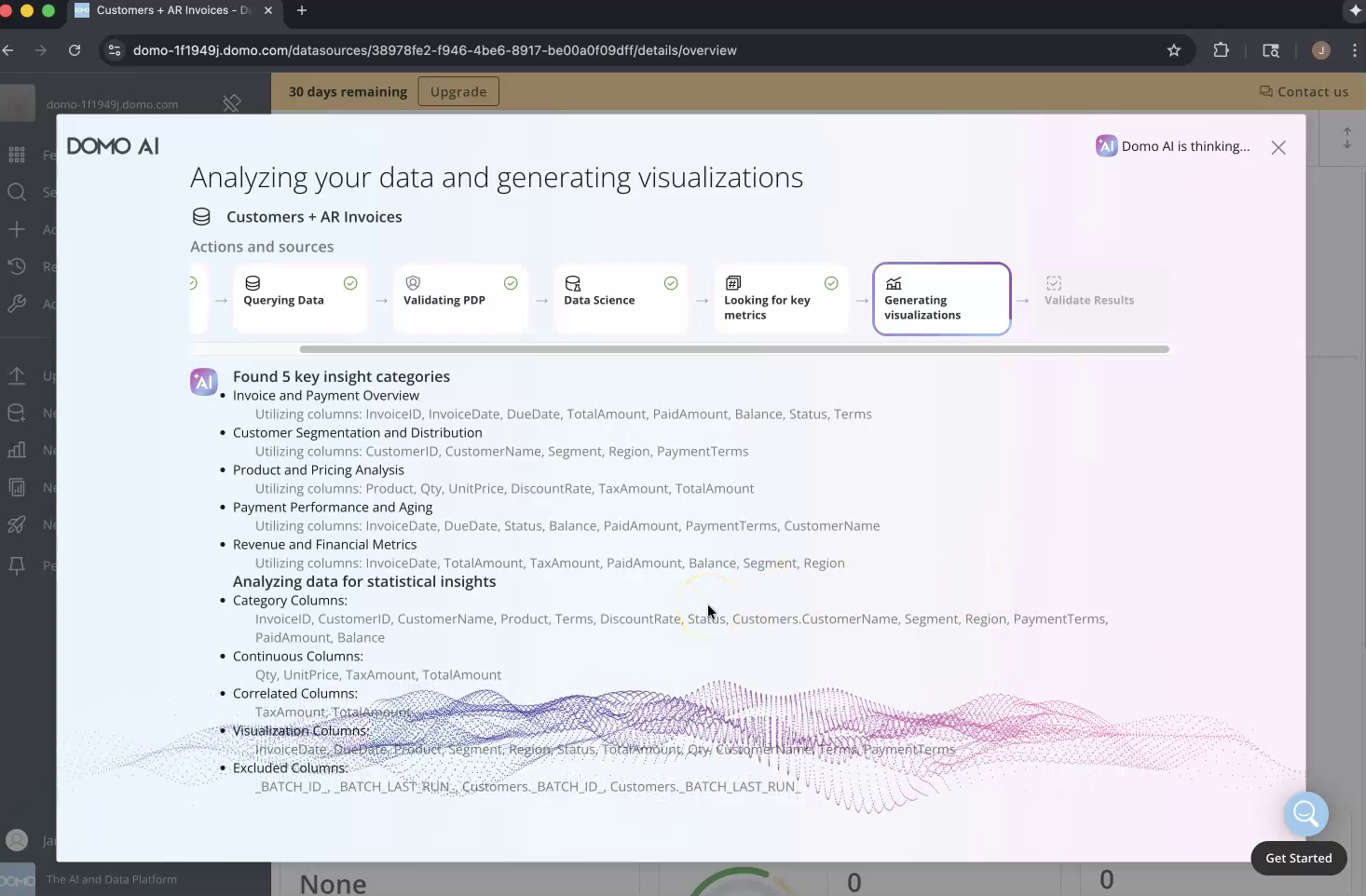This screenshot has height=896, width=1366.
Task: Click 'Payment Performance and Aging' text
Action: coord(333,508)
